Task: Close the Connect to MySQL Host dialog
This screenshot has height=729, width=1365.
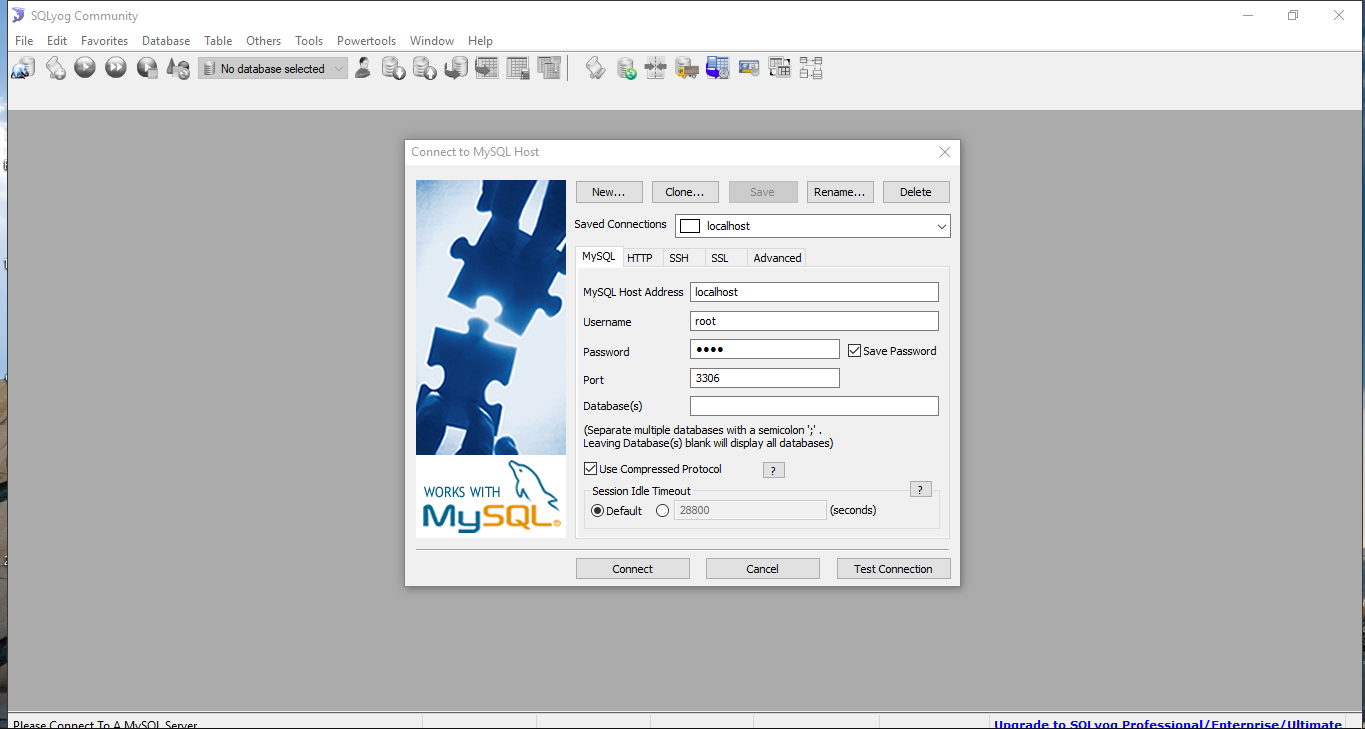Action: tap(945, 152)
